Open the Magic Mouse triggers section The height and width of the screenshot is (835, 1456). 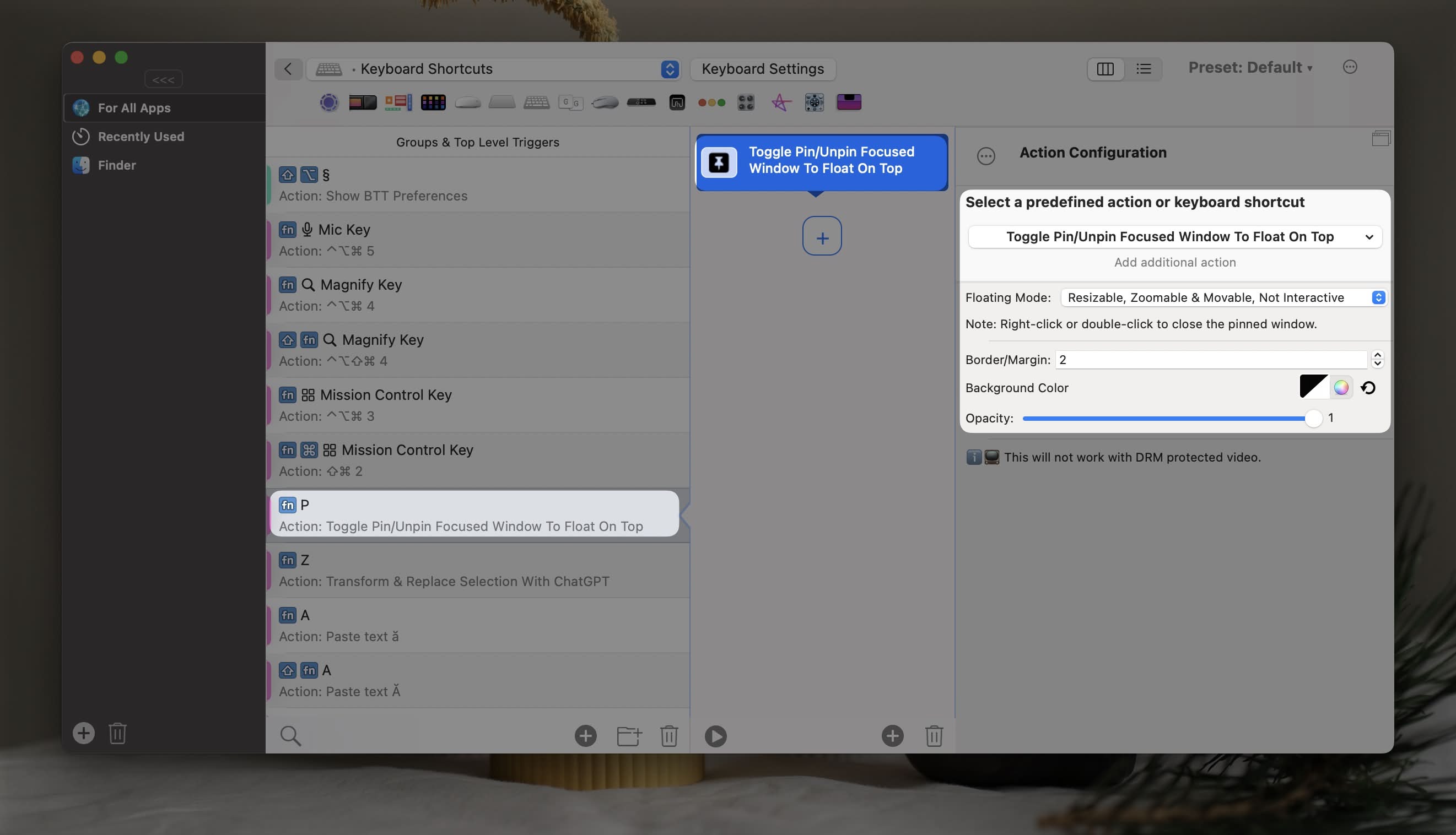tap(467, 102)
